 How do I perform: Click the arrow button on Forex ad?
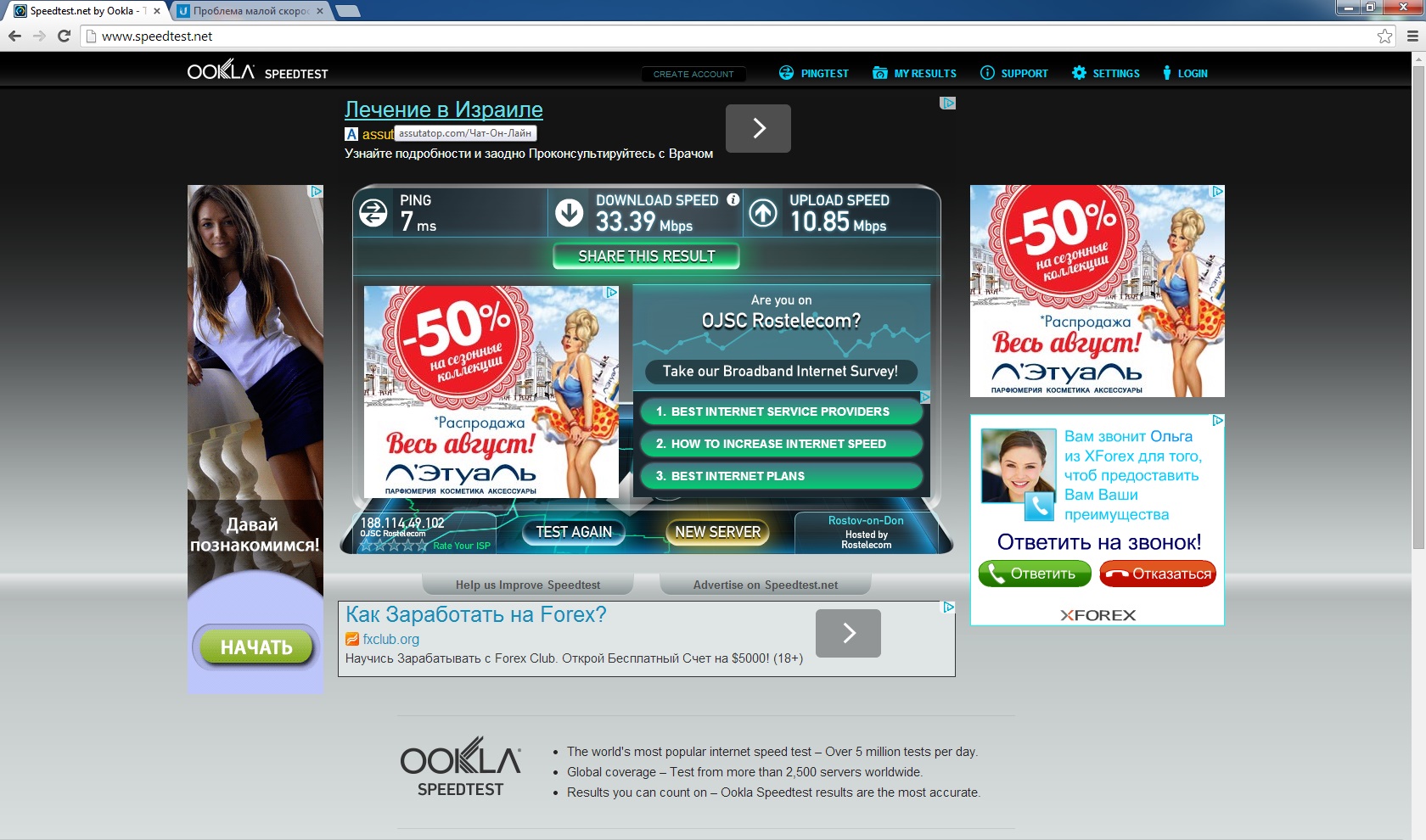(x=848, y=633)
